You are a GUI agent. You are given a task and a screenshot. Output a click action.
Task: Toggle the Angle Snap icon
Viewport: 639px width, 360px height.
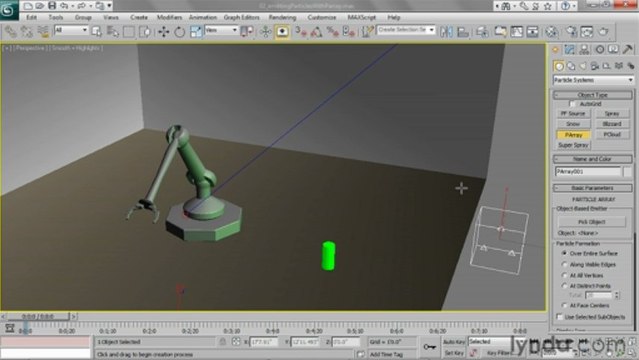[x=317, y=31]
